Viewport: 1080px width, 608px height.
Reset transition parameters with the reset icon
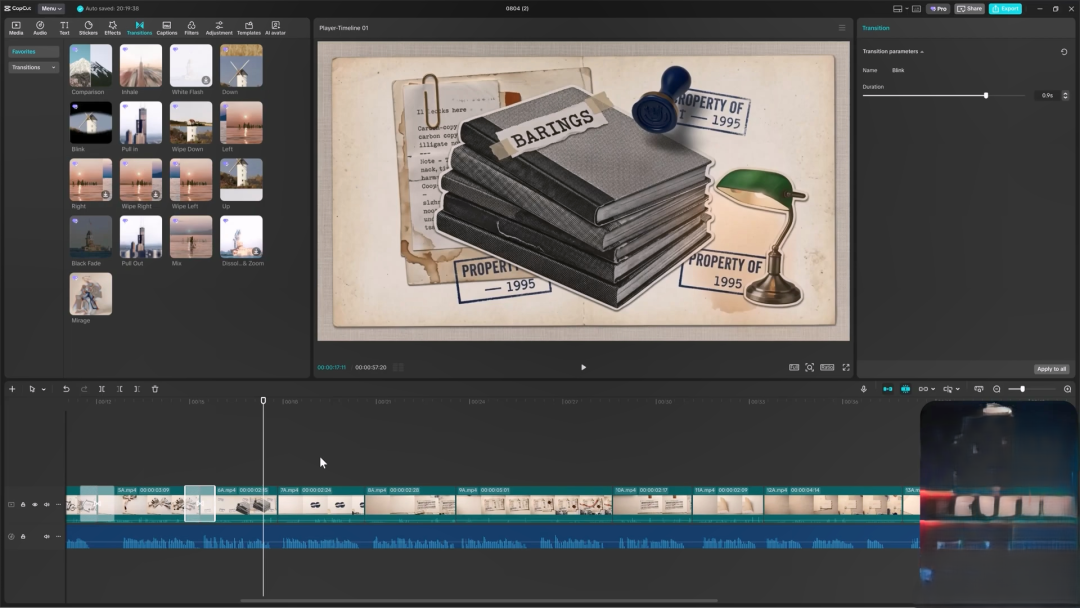tap(1064, 52)
